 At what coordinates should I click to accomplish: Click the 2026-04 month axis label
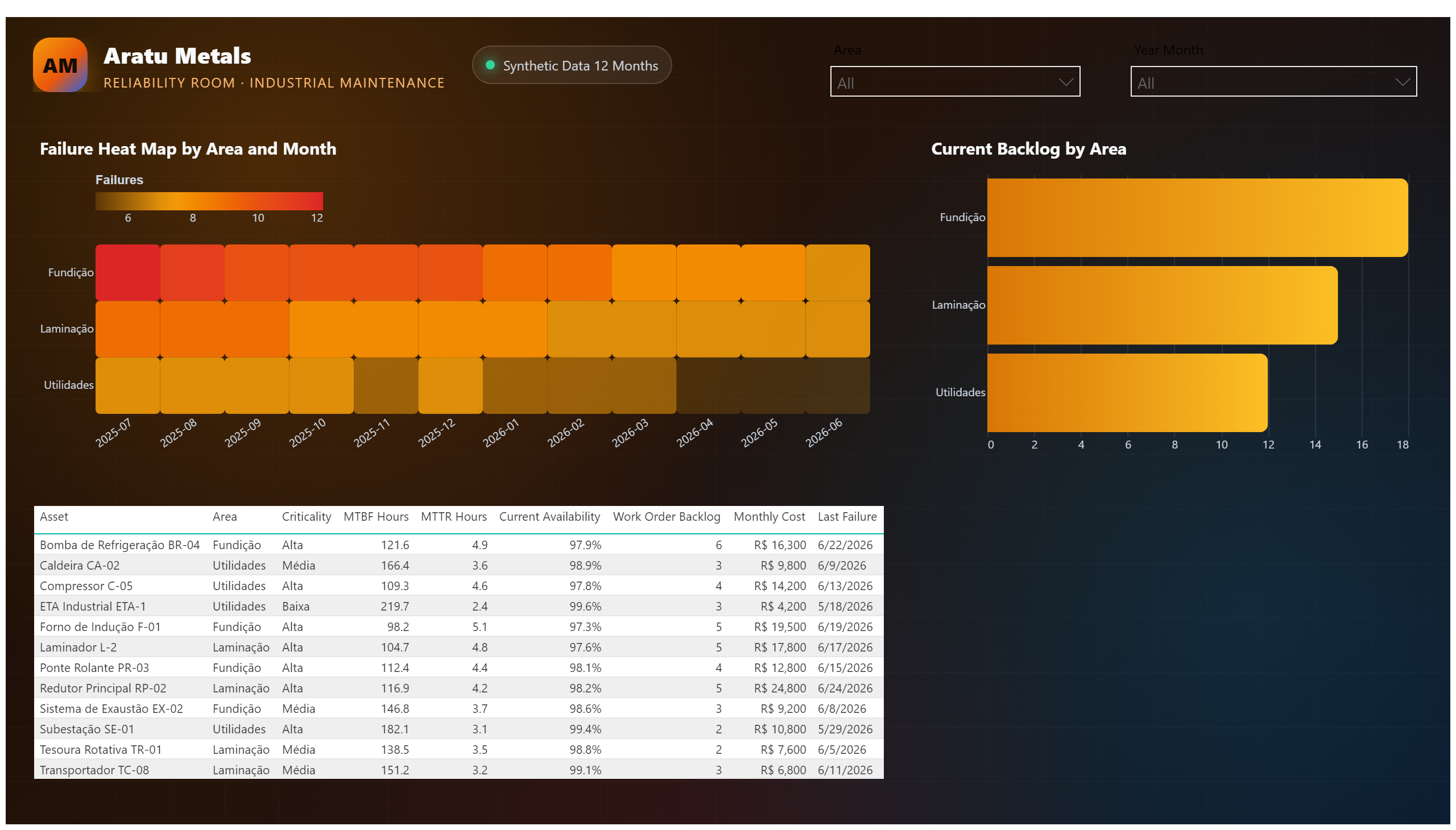(694, 433)
